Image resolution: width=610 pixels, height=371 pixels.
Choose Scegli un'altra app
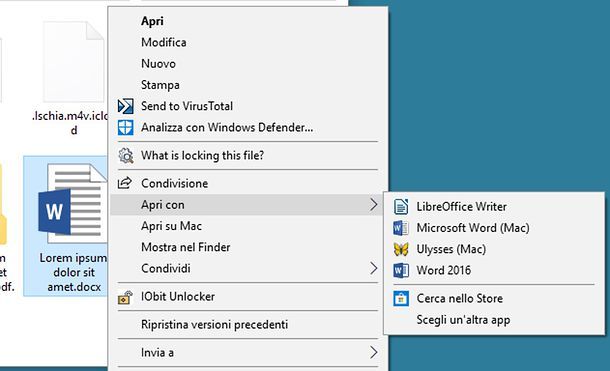494,320
